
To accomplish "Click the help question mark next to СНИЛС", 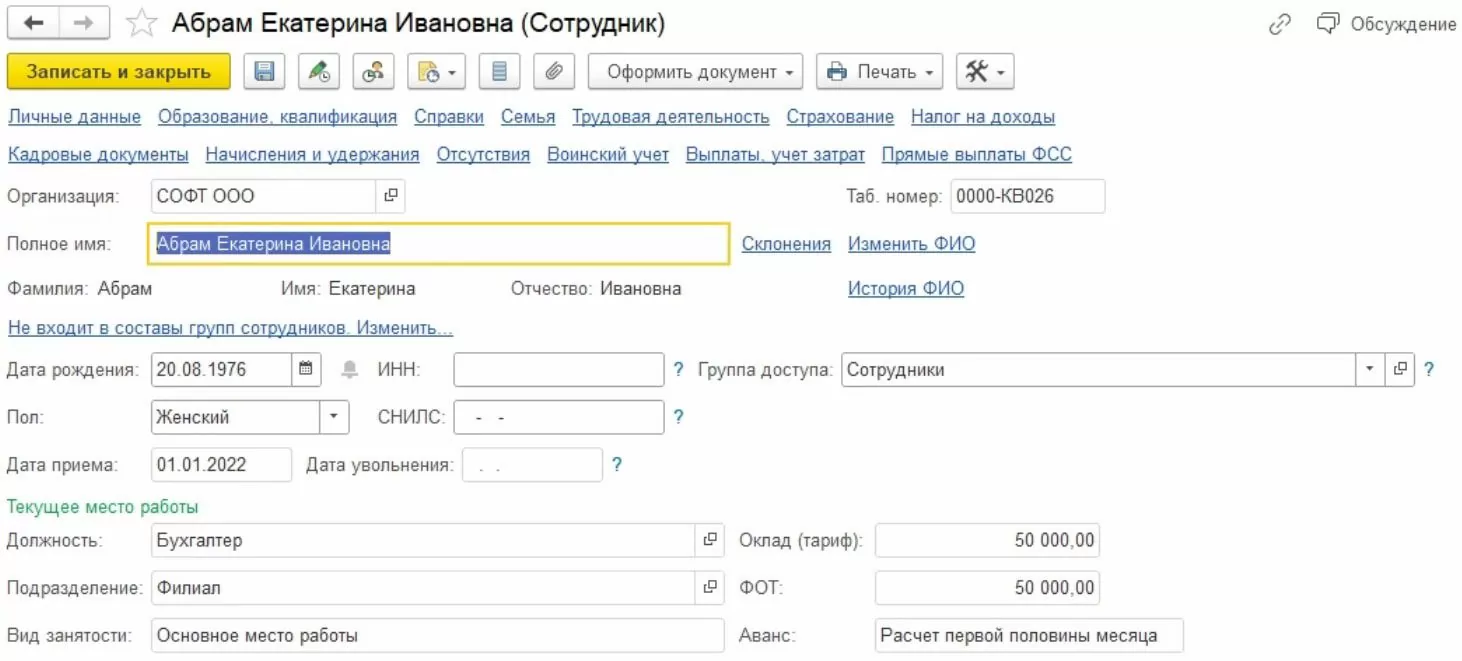I will (x=679, y=417).
